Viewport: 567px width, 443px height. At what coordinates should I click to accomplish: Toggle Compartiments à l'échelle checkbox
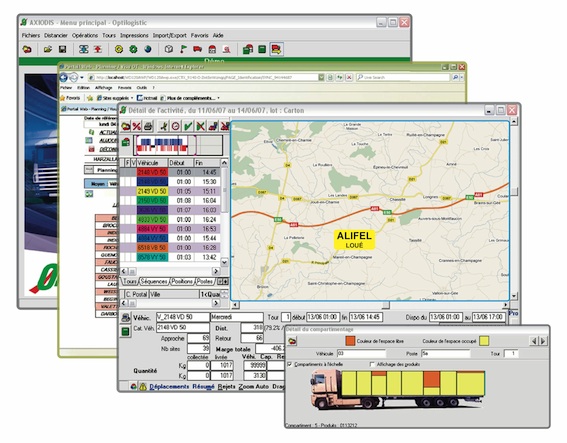289,364
